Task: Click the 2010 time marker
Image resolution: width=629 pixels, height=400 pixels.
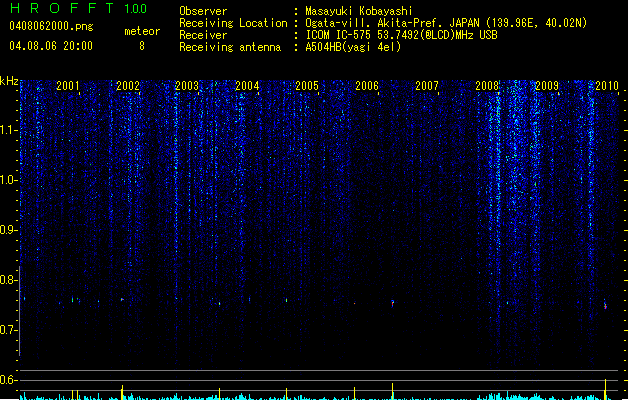Action: click(x=607, y=85)
